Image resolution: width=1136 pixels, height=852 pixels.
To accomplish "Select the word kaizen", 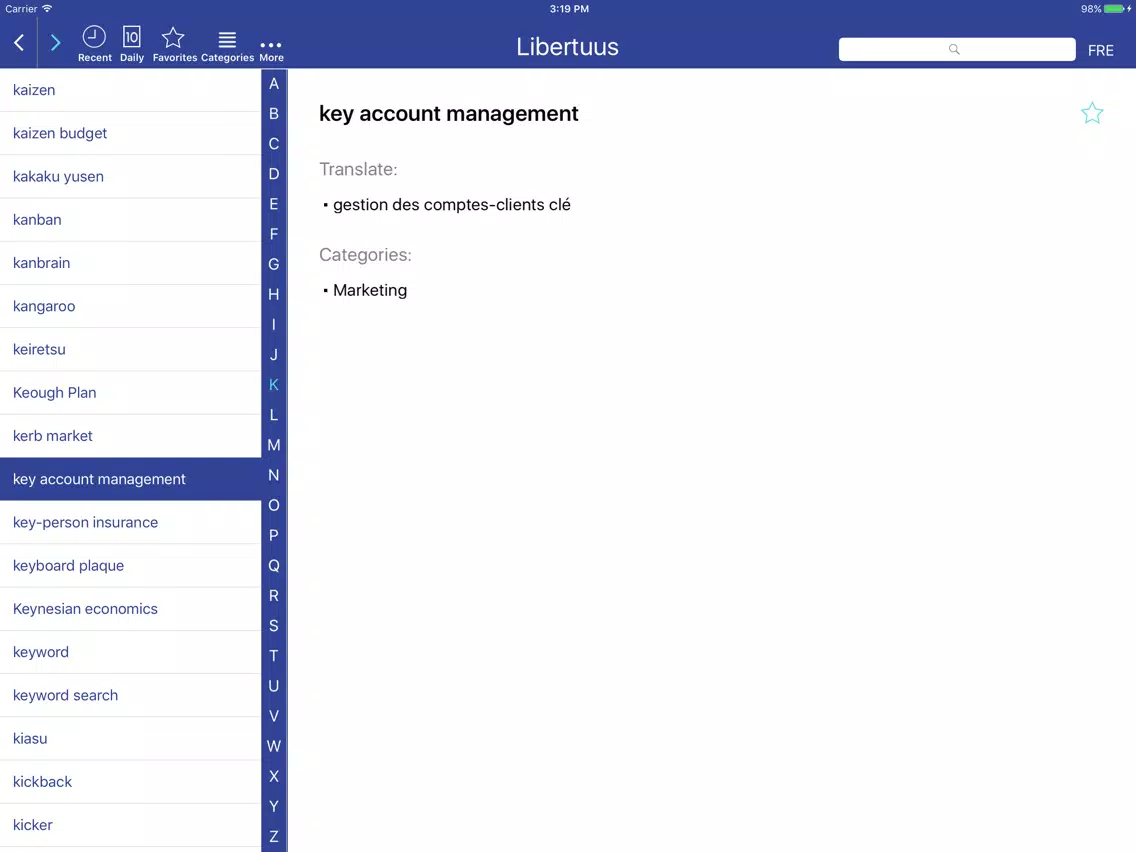I will [130, 90].
